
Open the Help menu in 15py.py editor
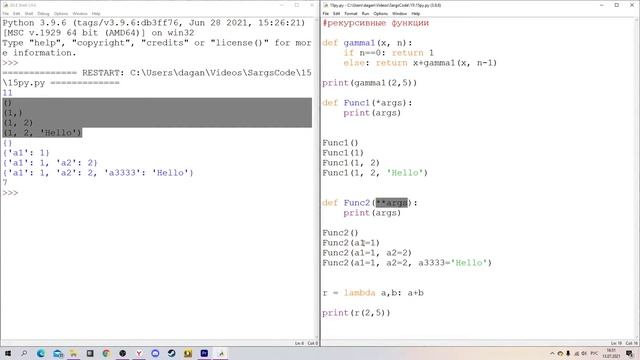click(x=416, y=13)
